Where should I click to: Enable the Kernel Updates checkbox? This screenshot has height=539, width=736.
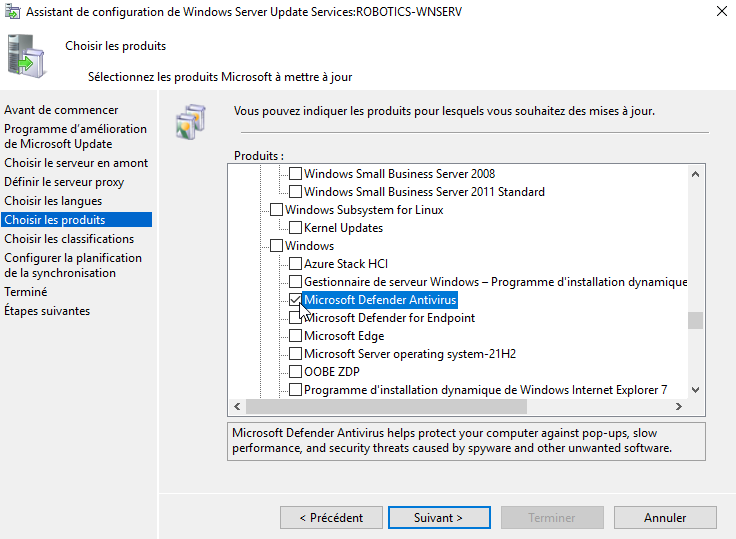click(295, 228)
